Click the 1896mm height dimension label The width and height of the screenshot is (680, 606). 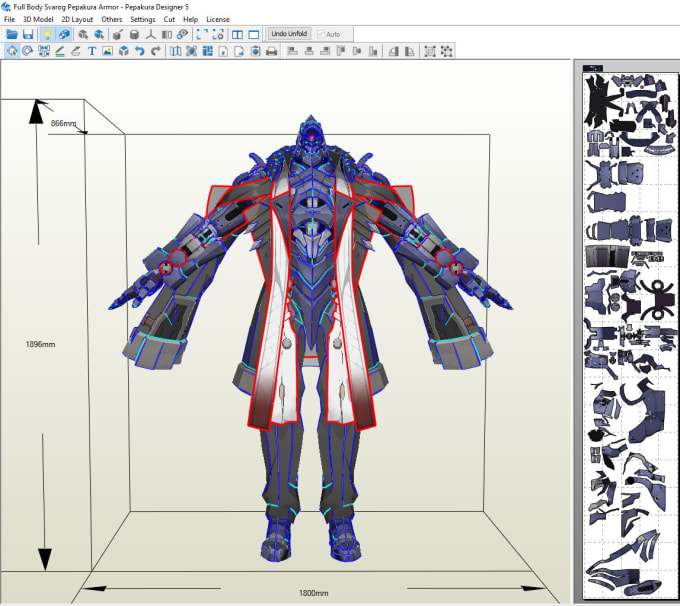(x=40, y=344)
